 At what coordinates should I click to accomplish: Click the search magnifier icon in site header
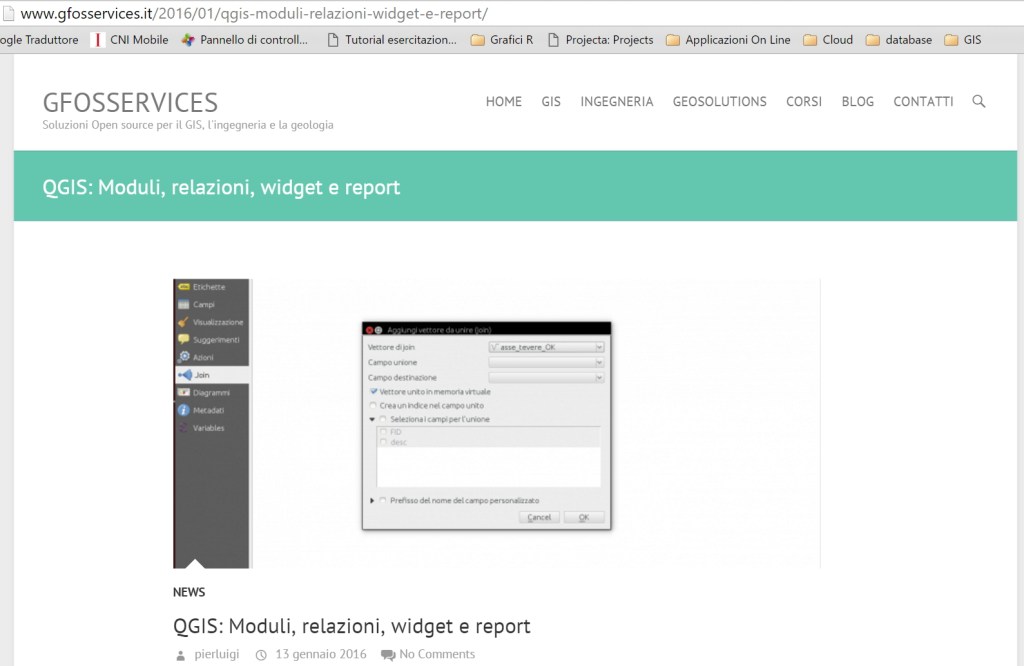[979, 101]
